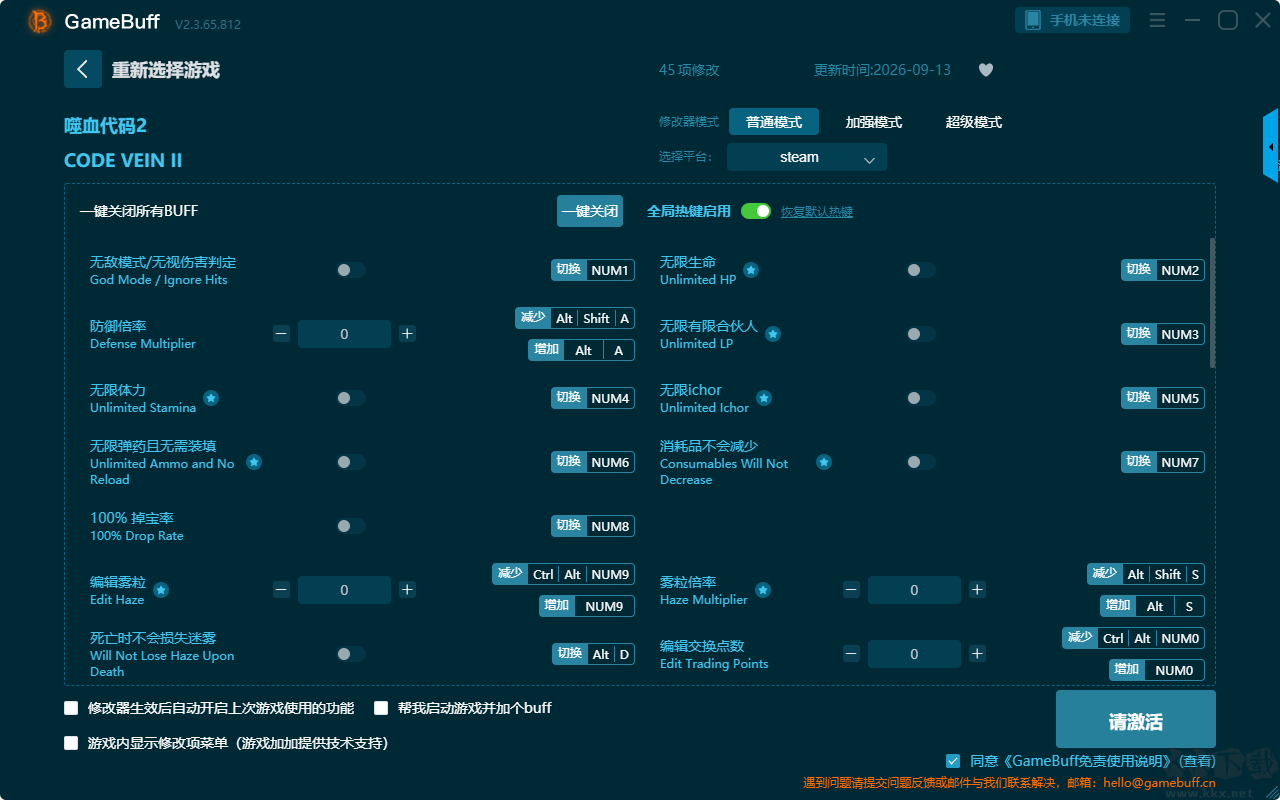The width and height of the screenshot is (1280, 800).
Task: Select 普通模式 tab
Action: tap(774, 122)
